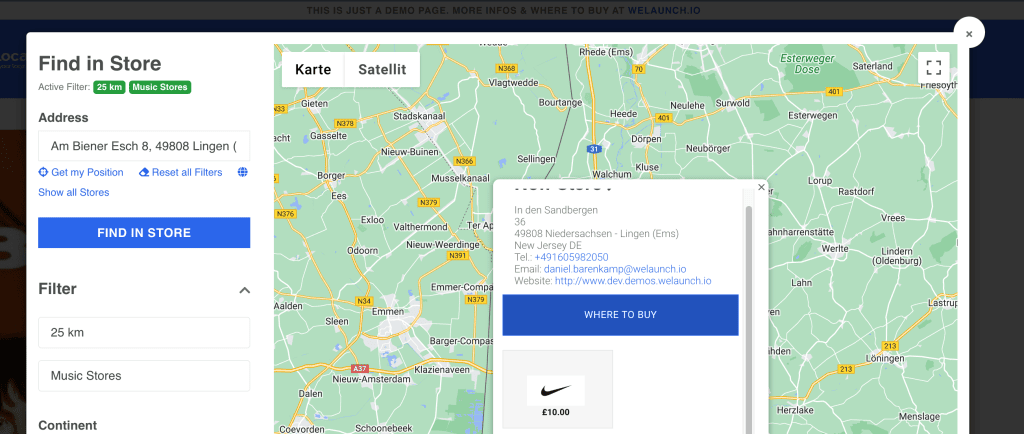The image size is (1024, 434).
Task: Switch map to Karte view
Action: pyautogui.click(x=313, y=70)
